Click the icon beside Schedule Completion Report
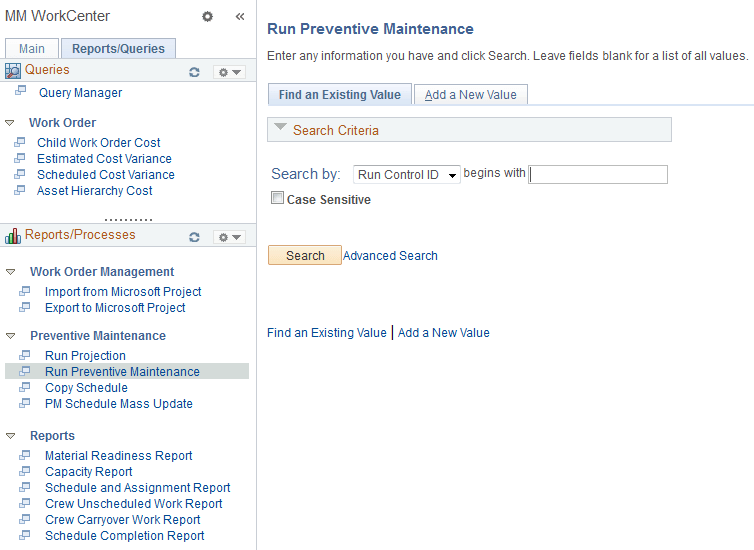Image resolution: width=754 pixels, height=550 pixels. click(25, 535)
